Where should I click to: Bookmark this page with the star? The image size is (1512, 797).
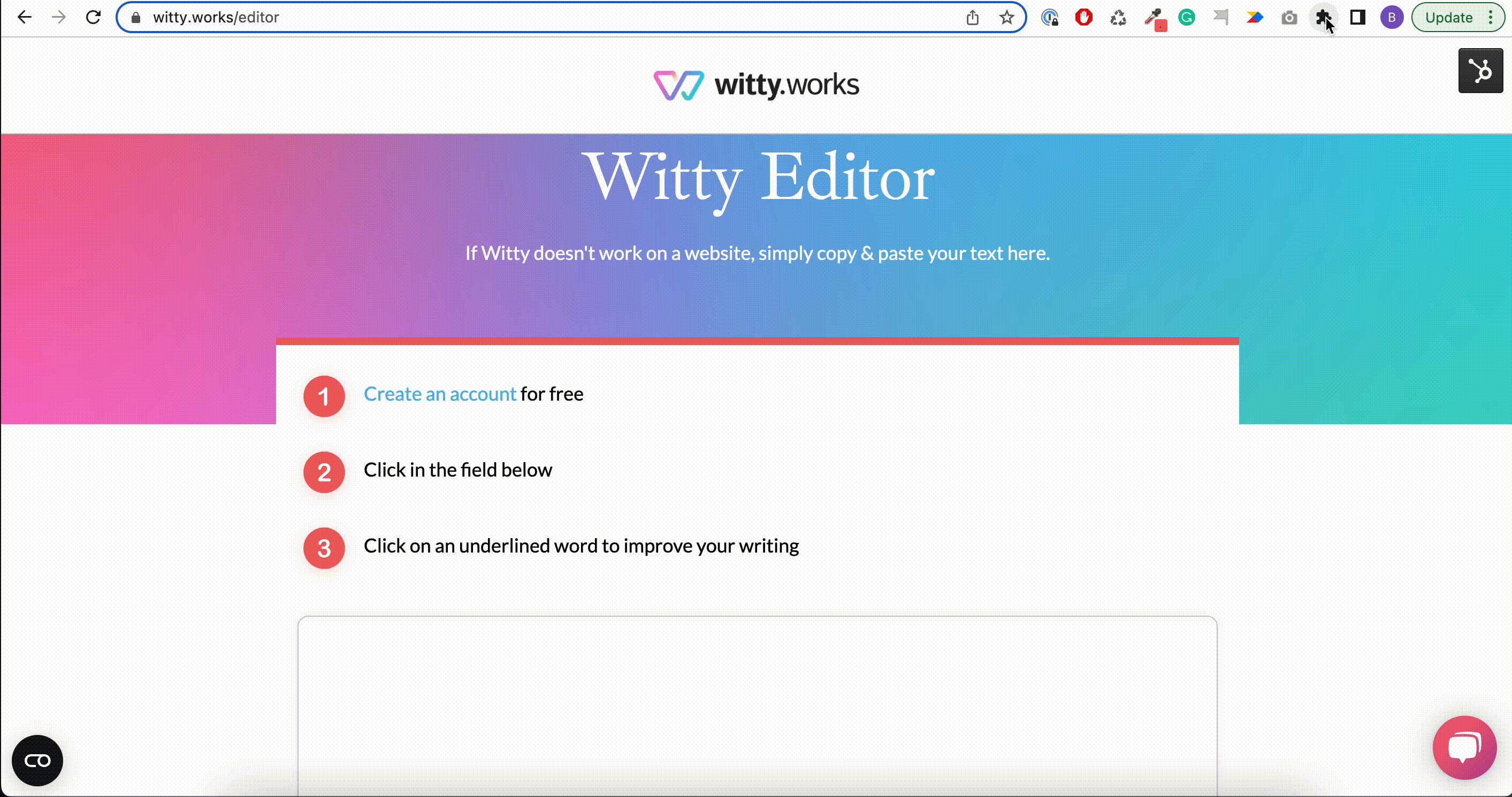1006,18
